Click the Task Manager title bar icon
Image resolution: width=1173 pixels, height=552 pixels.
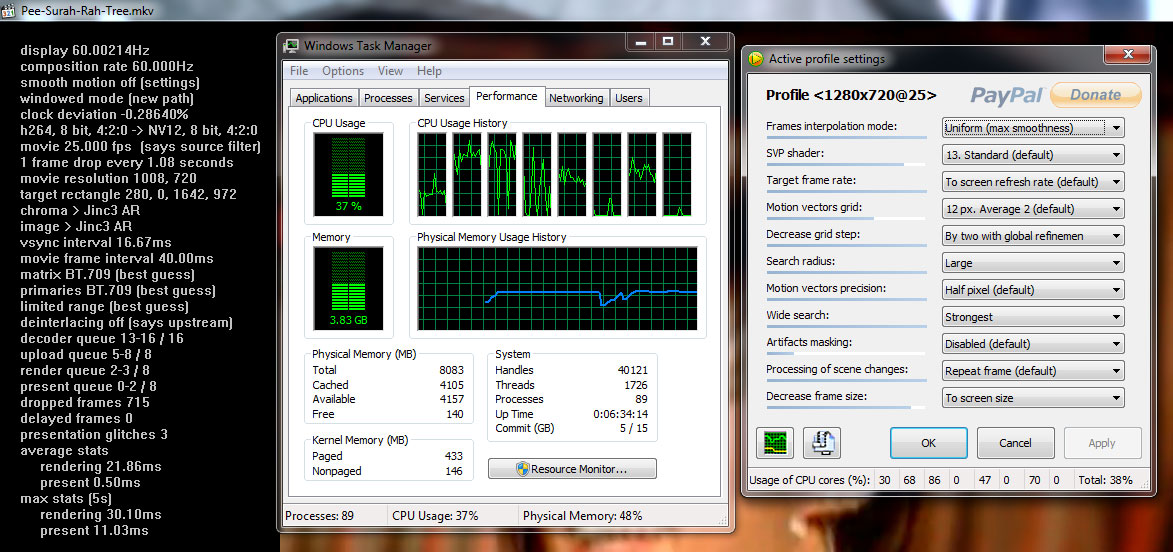click(x=292, y=46)
